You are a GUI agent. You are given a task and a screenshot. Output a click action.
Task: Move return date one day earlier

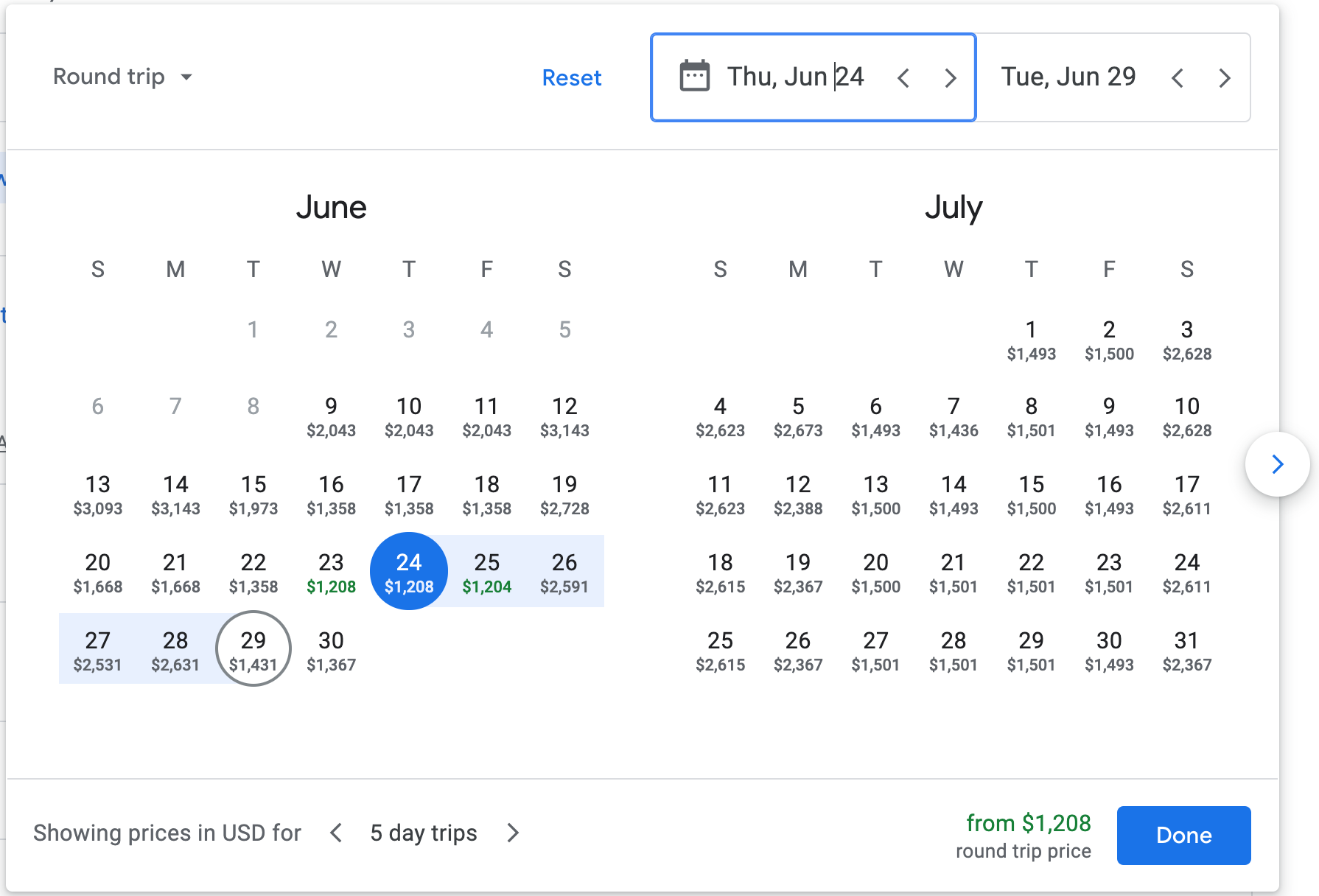coord(1178,77)
